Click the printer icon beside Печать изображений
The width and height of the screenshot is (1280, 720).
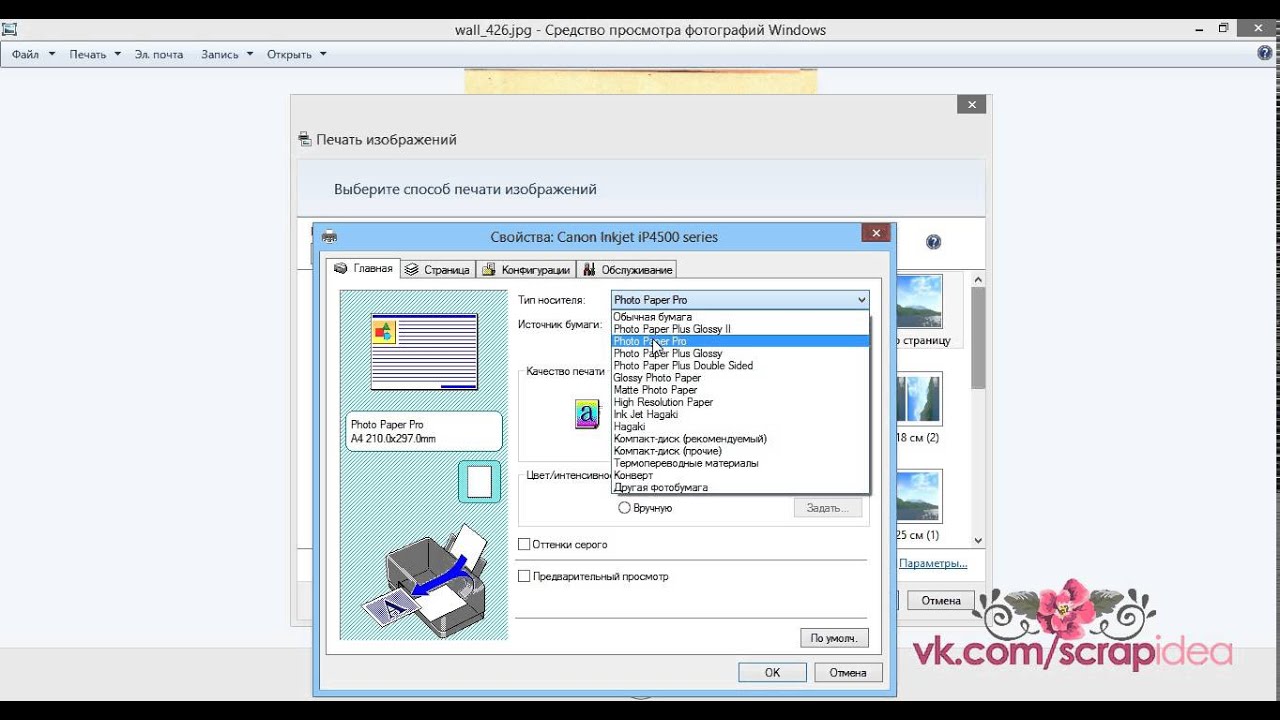coord(305,140)
